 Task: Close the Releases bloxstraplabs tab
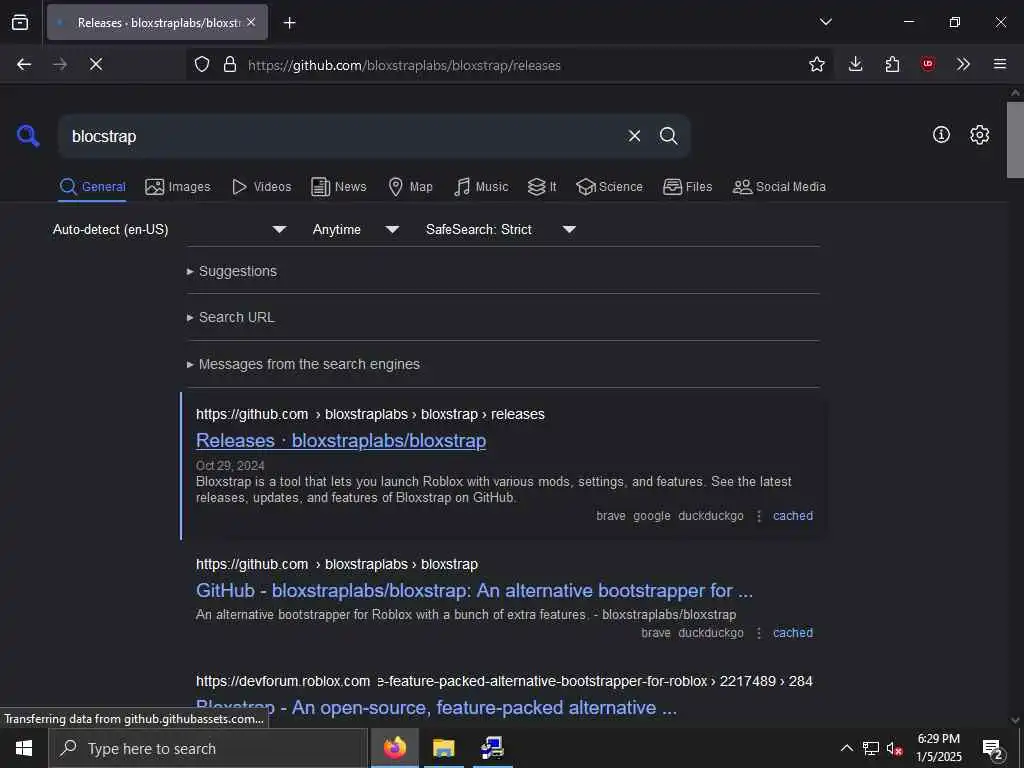point(251,22)
